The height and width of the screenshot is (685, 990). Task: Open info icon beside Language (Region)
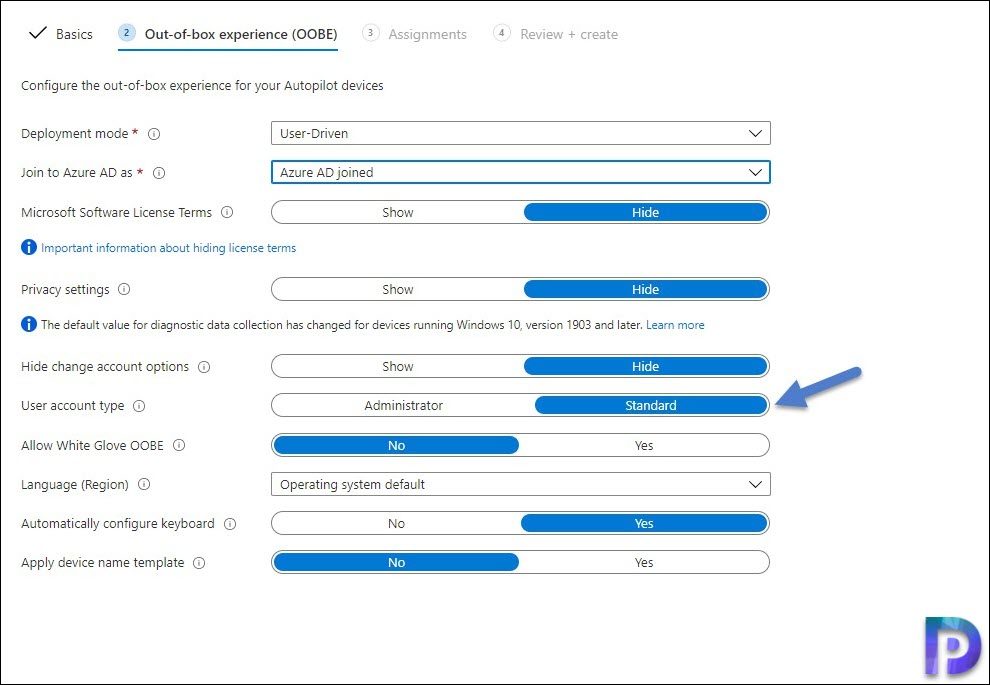coord(144,484)
